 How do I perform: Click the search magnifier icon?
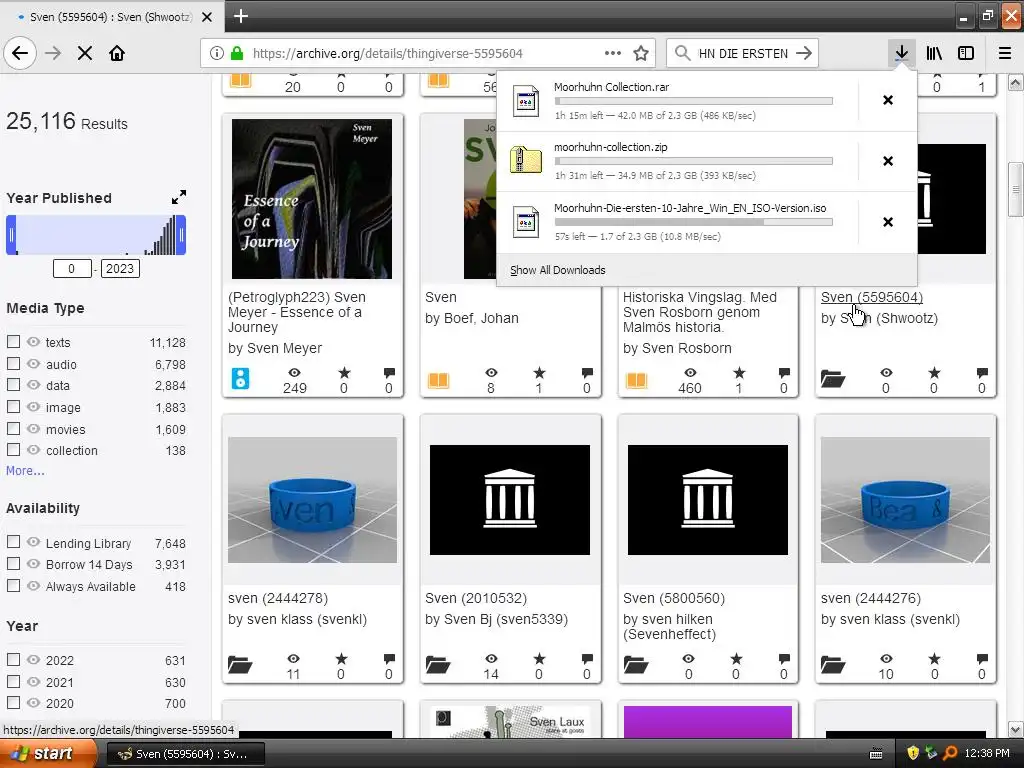coord(682,53)
